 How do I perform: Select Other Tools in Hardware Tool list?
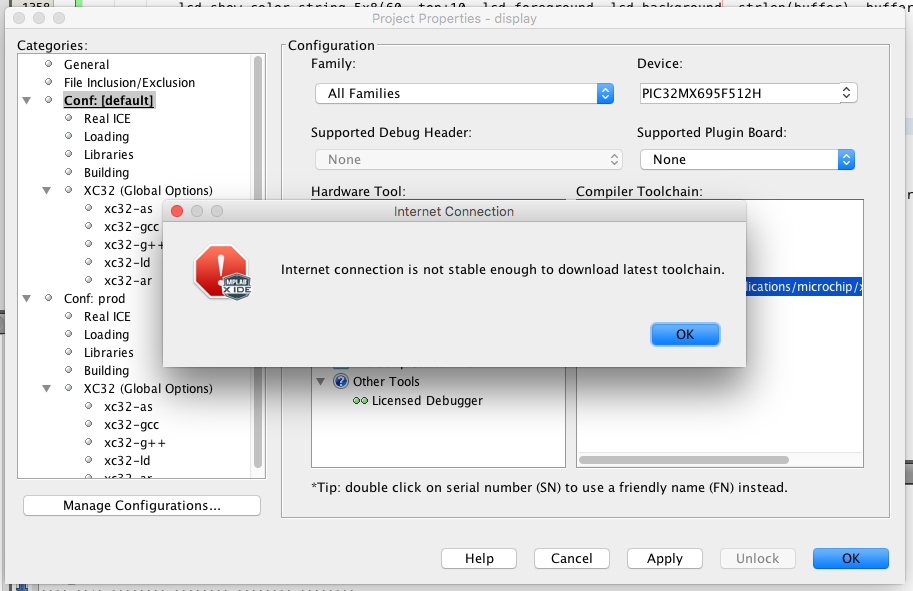tap(386, 382)
